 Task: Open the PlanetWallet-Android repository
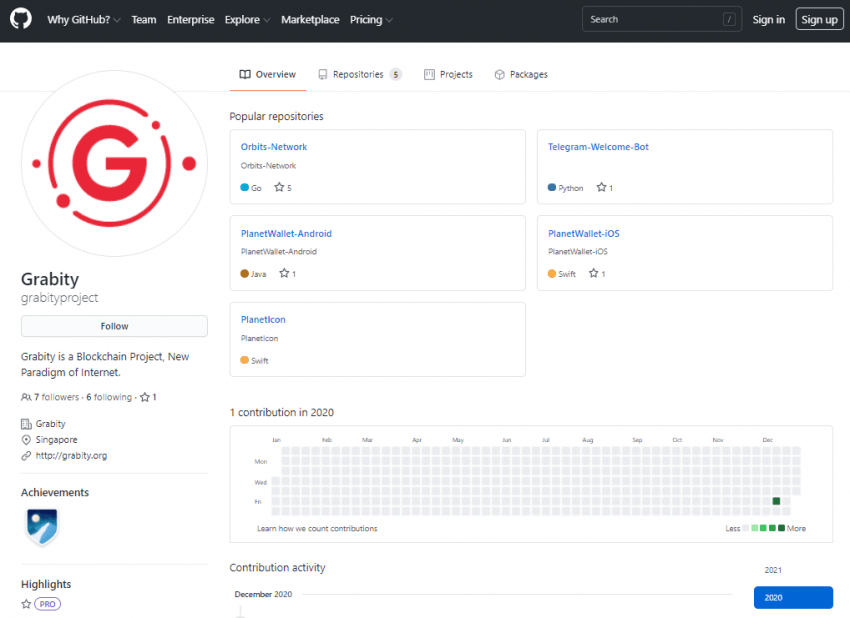286,233
